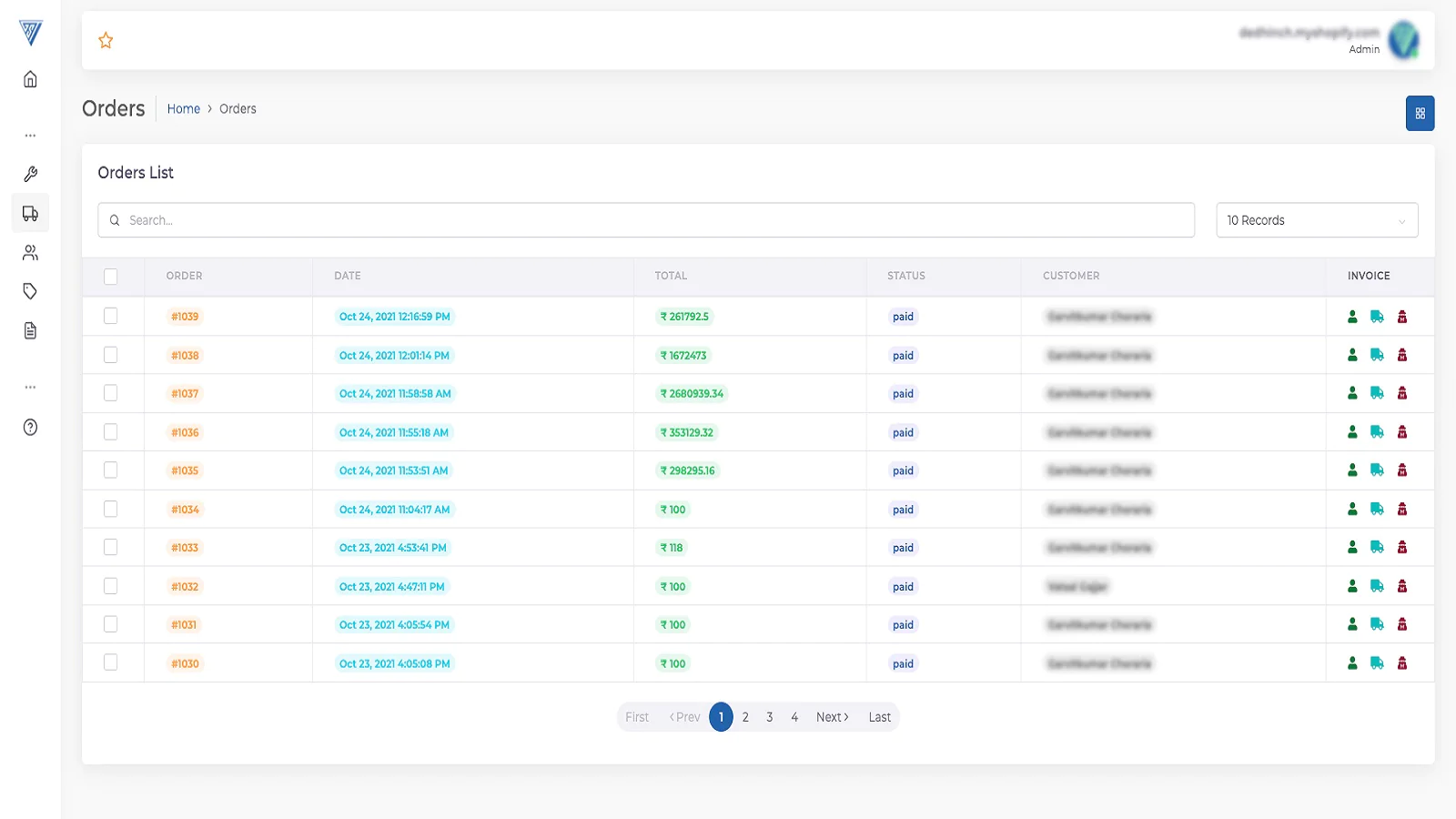Select the checkbox for order #1034
This screenshot has width=1456, height=819.
click(111, 509)
